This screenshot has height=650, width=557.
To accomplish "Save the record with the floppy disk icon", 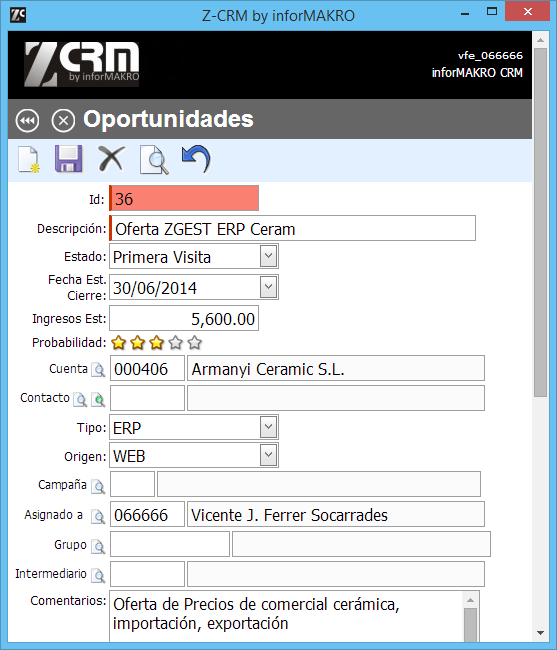I will coord(69,159).
